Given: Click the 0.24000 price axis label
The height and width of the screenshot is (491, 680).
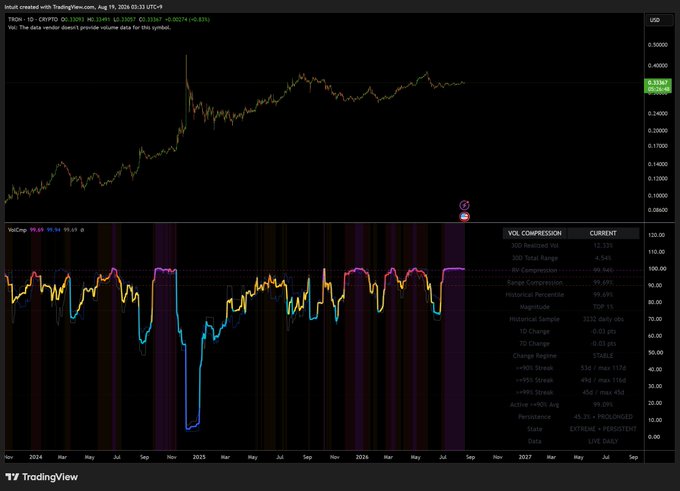Looking at the screenshot, I should [x=657, y=114].
